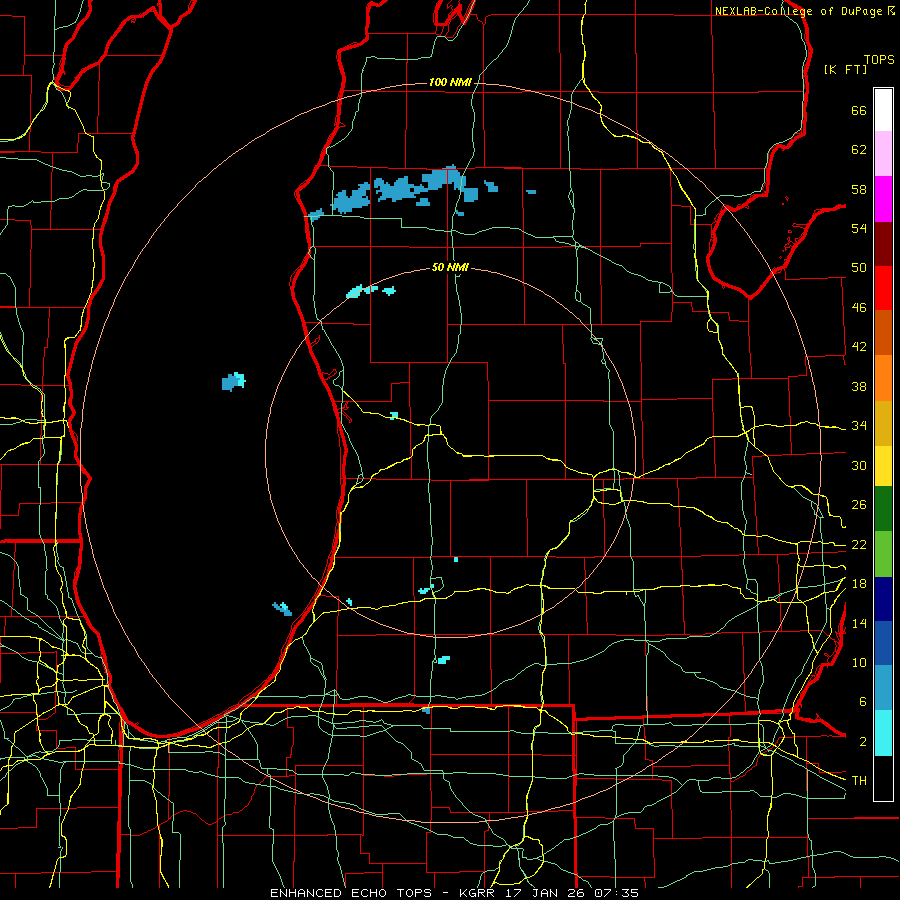The image size is (900, 900).
Task: Click the legend value 14
Action: (x=859, y=623)
